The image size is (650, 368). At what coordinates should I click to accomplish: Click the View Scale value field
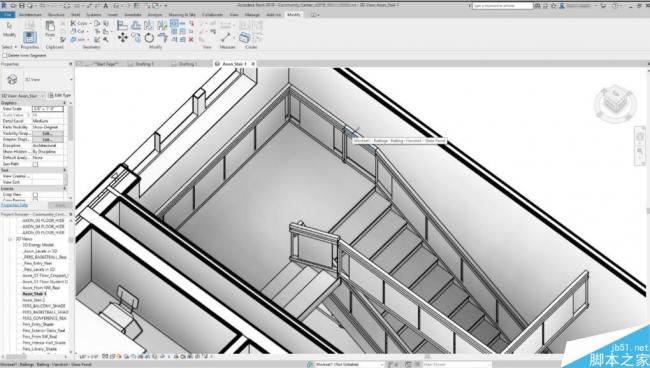tap(48, 109)
